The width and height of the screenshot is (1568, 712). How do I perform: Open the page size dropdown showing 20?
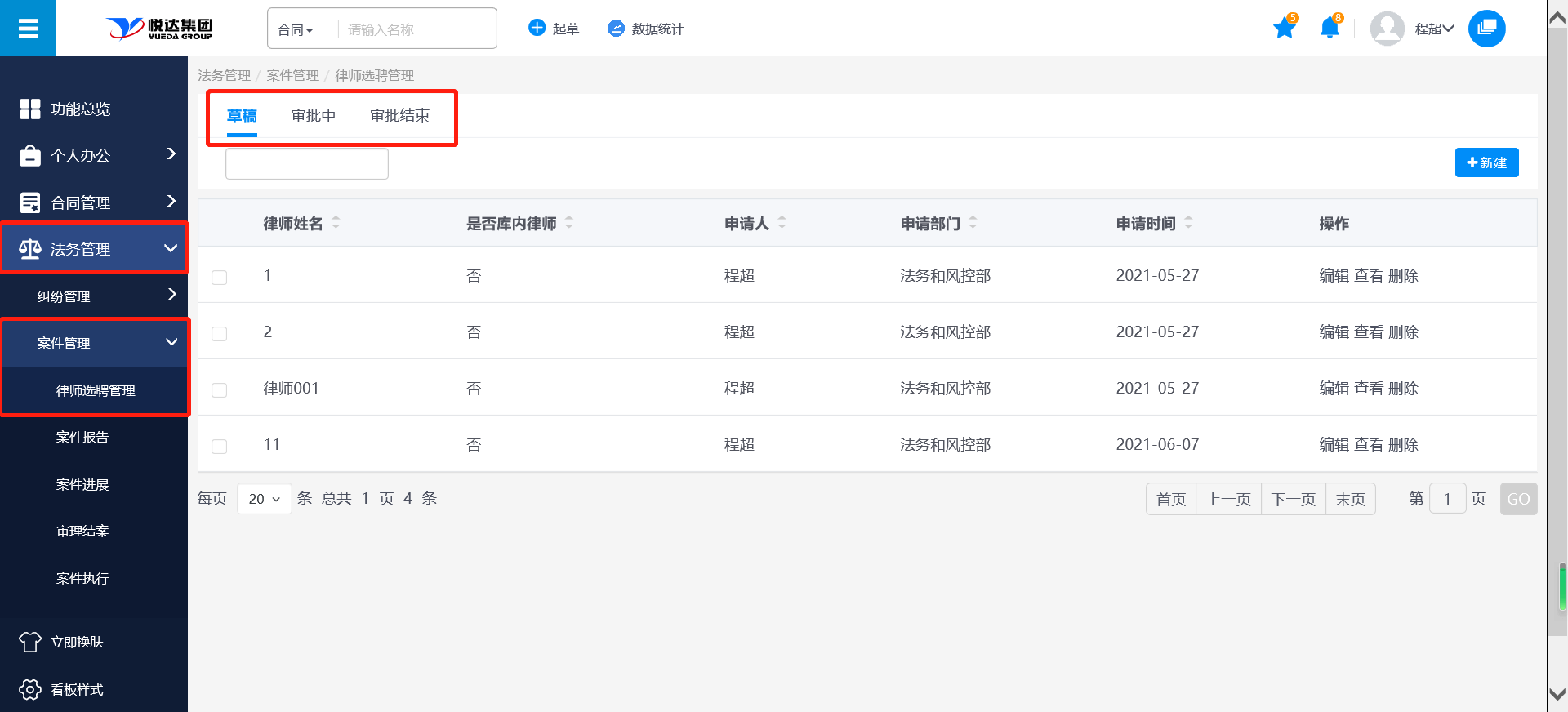click(264, 499)
